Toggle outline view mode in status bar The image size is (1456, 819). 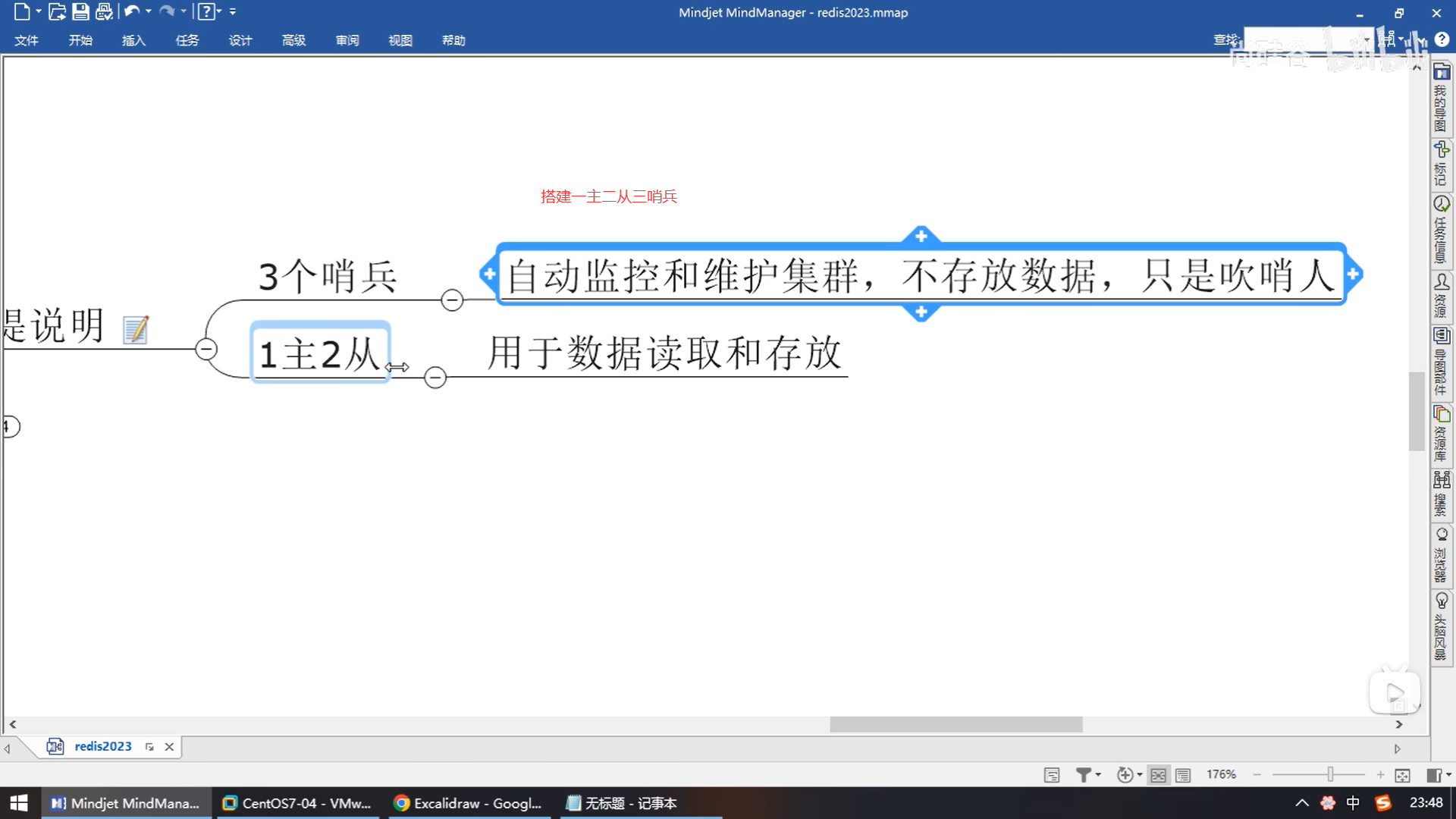(1183, 774)
